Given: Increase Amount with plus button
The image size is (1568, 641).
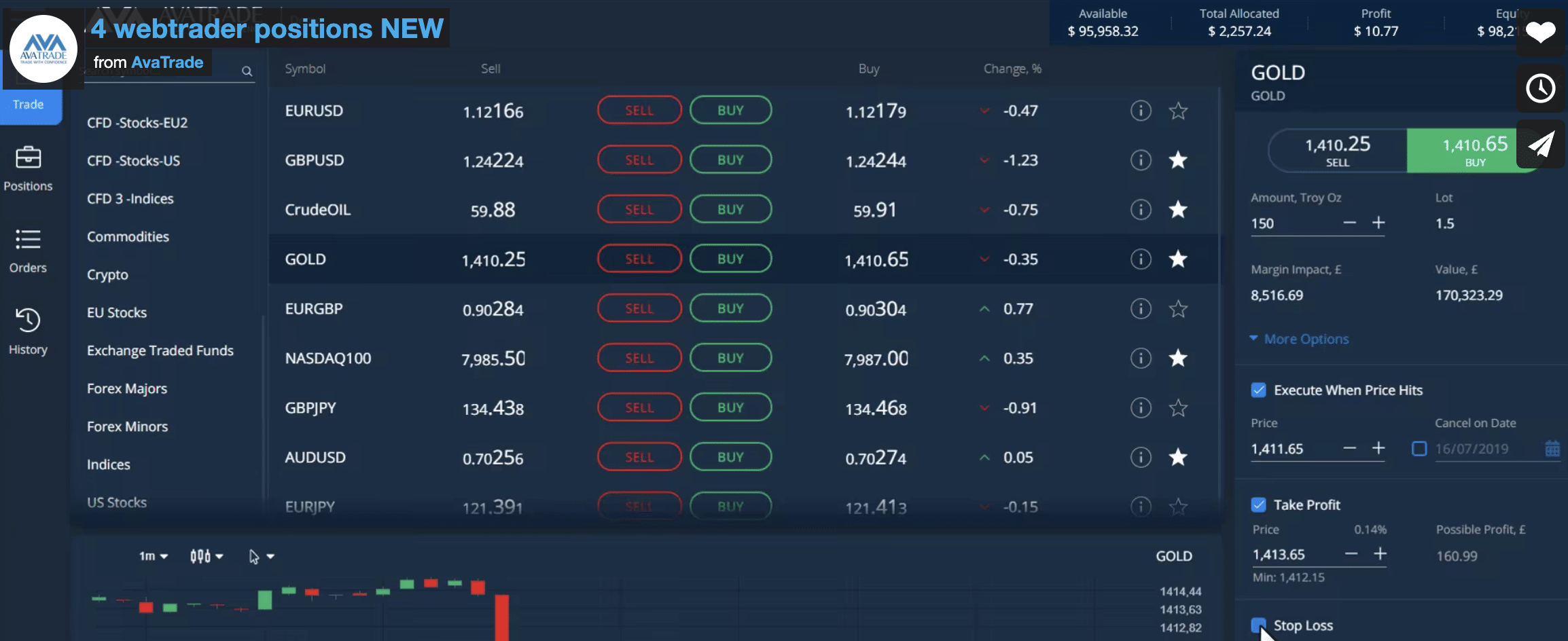Looking at the screenshot, I should [x=1378, y=223].
